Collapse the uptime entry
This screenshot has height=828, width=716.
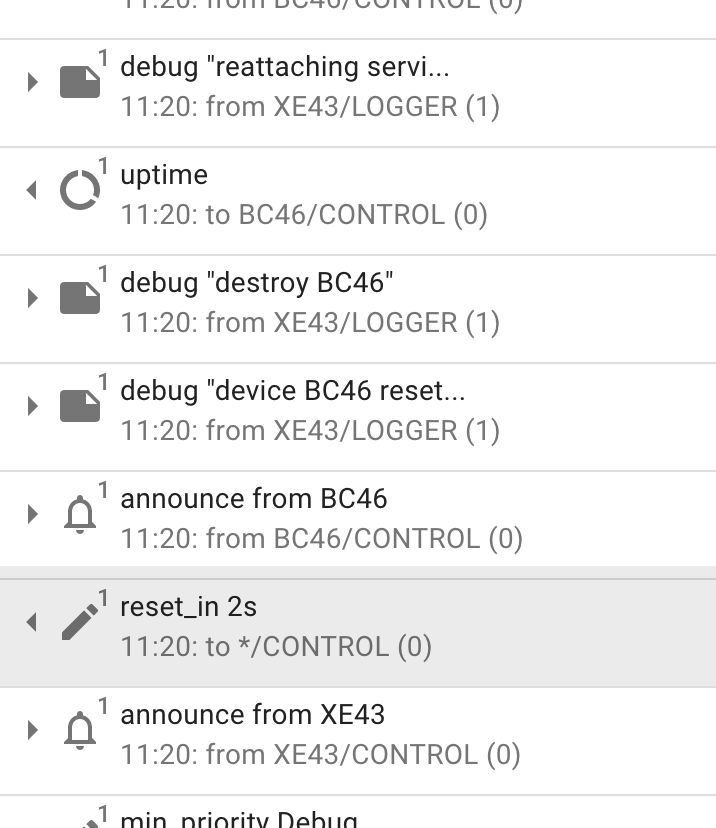click(x=30, y=190)
